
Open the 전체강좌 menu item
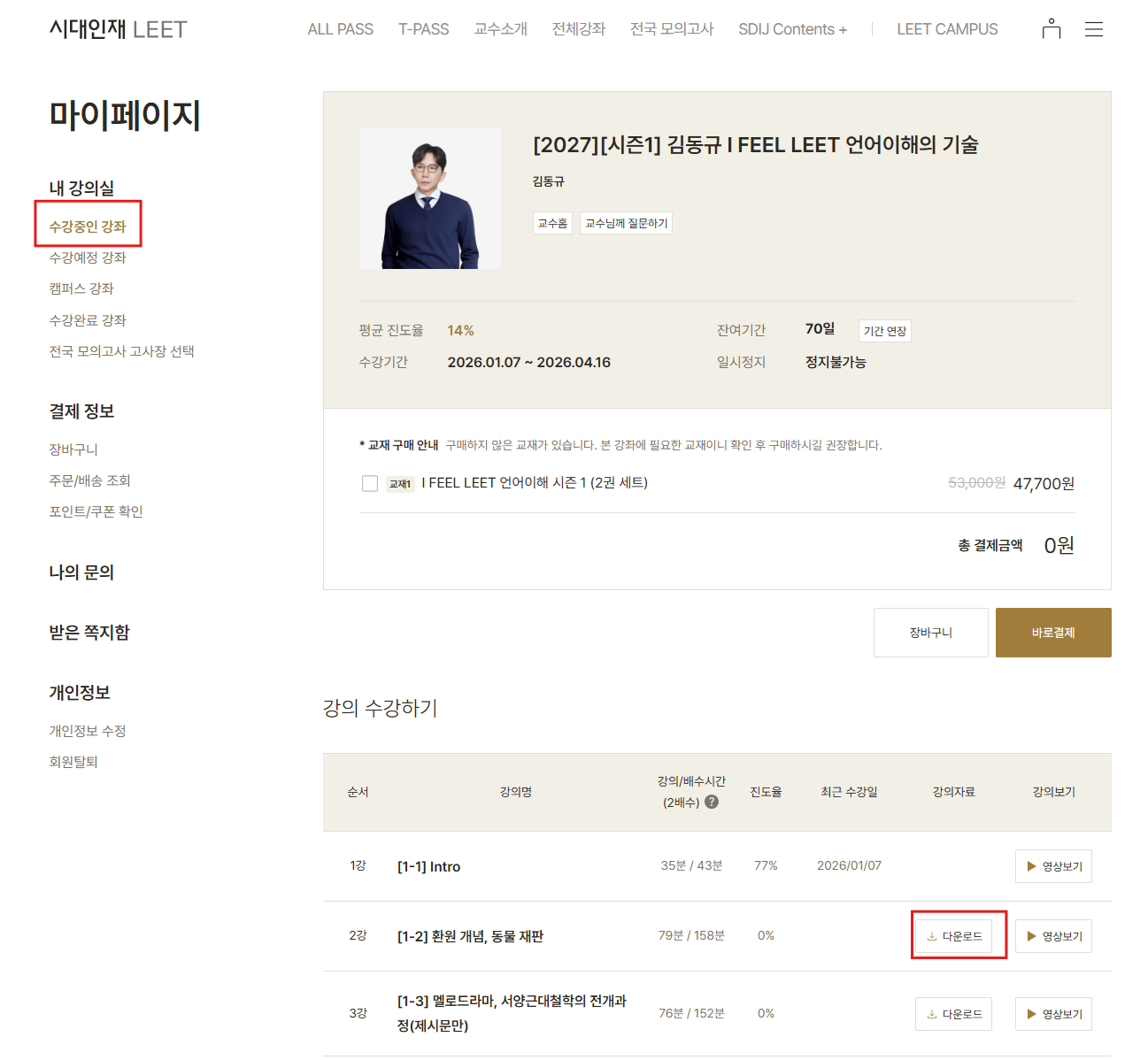tap(578, 29)
